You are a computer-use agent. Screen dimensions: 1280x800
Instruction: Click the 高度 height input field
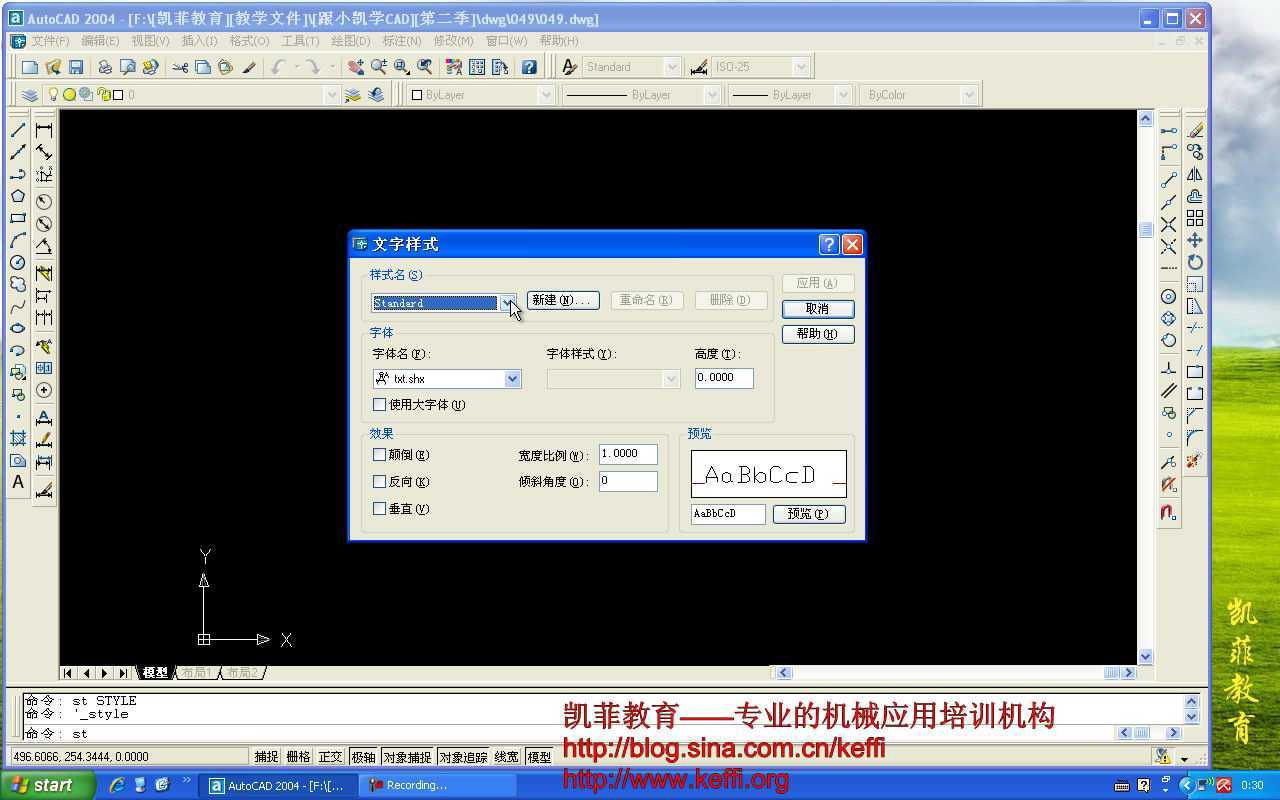(x=724, y=378)
